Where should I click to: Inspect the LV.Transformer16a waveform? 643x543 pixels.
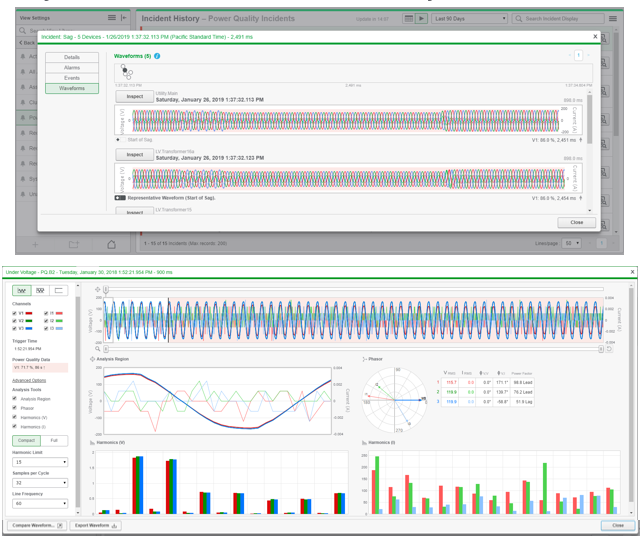pos(135,155)
